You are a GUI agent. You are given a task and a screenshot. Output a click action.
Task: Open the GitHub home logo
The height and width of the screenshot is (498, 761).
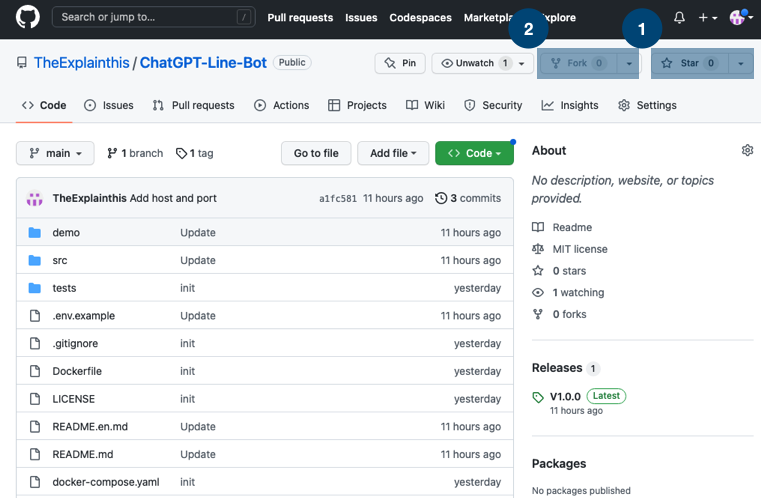pos(28,17)
